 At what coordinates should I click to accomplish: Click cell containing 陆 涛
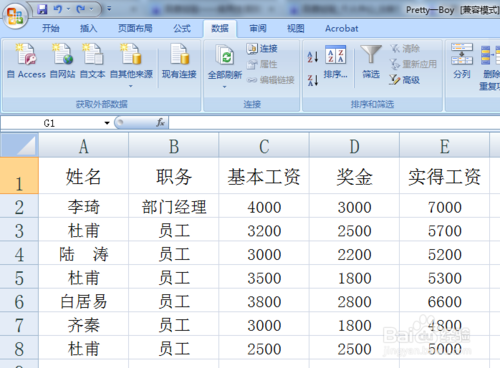pos(83,254)
